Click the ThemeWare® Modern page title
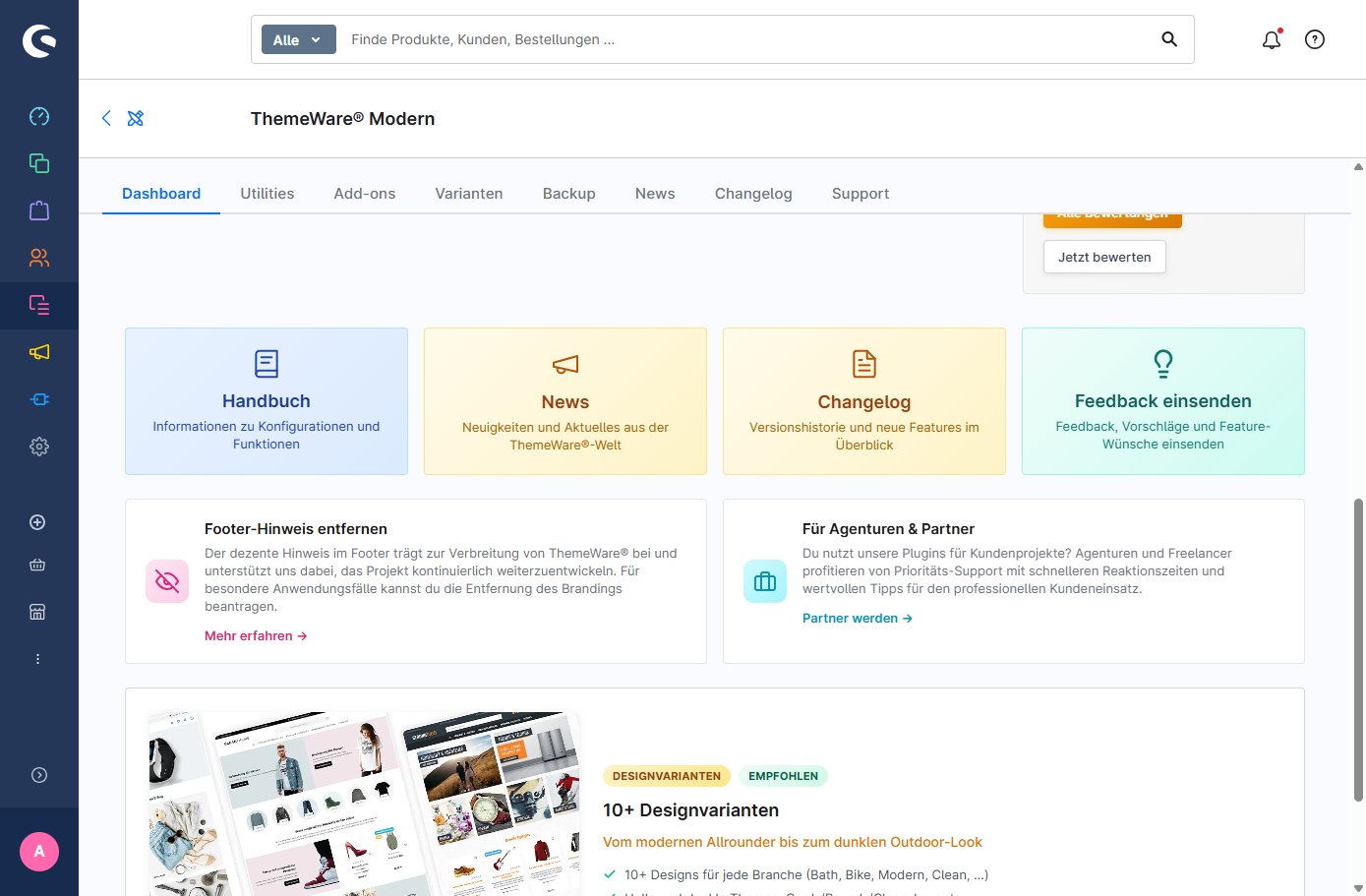This screenshot has height=896, width=1366. pos(342,119)
